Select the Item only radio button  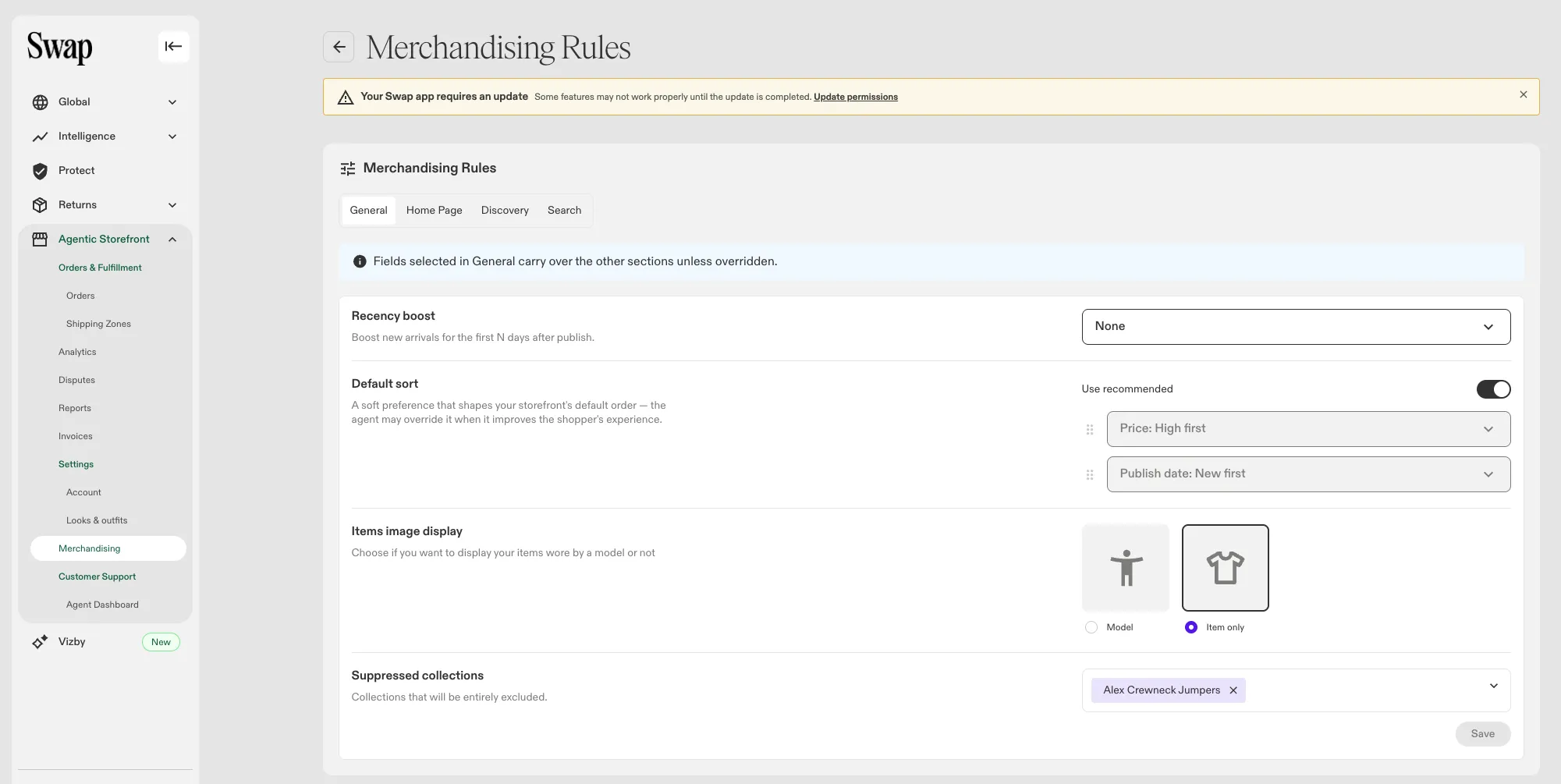[1191, 627]
